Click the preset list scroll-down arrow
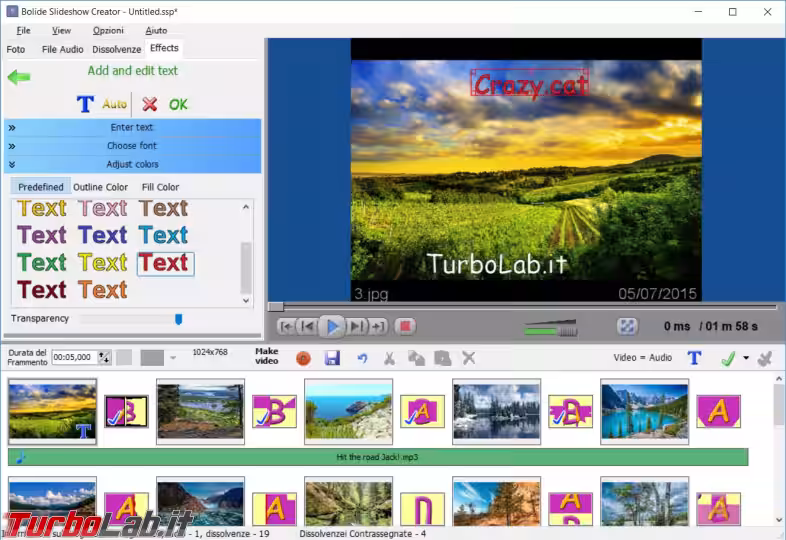The height and width of the screenshot is (540, 786). pos(246,301)
